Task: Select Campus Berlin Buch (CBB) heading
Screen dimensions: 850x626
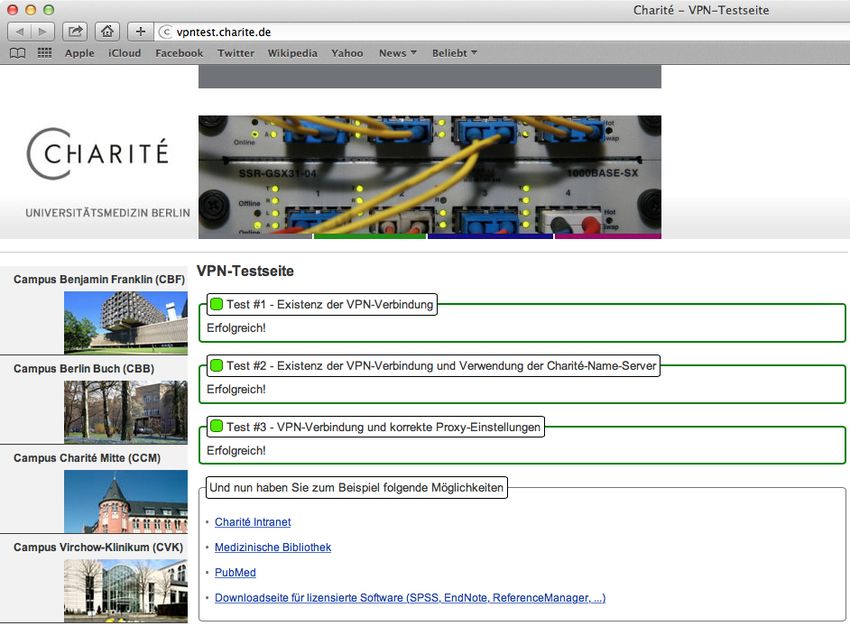Action: (x=84, y=369)
